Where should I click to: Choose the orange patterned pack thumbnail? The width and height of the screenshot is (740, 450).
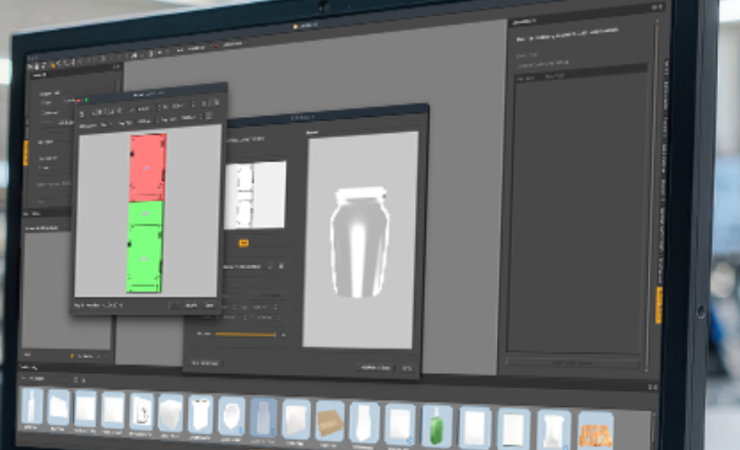click(x=594, y=429)
